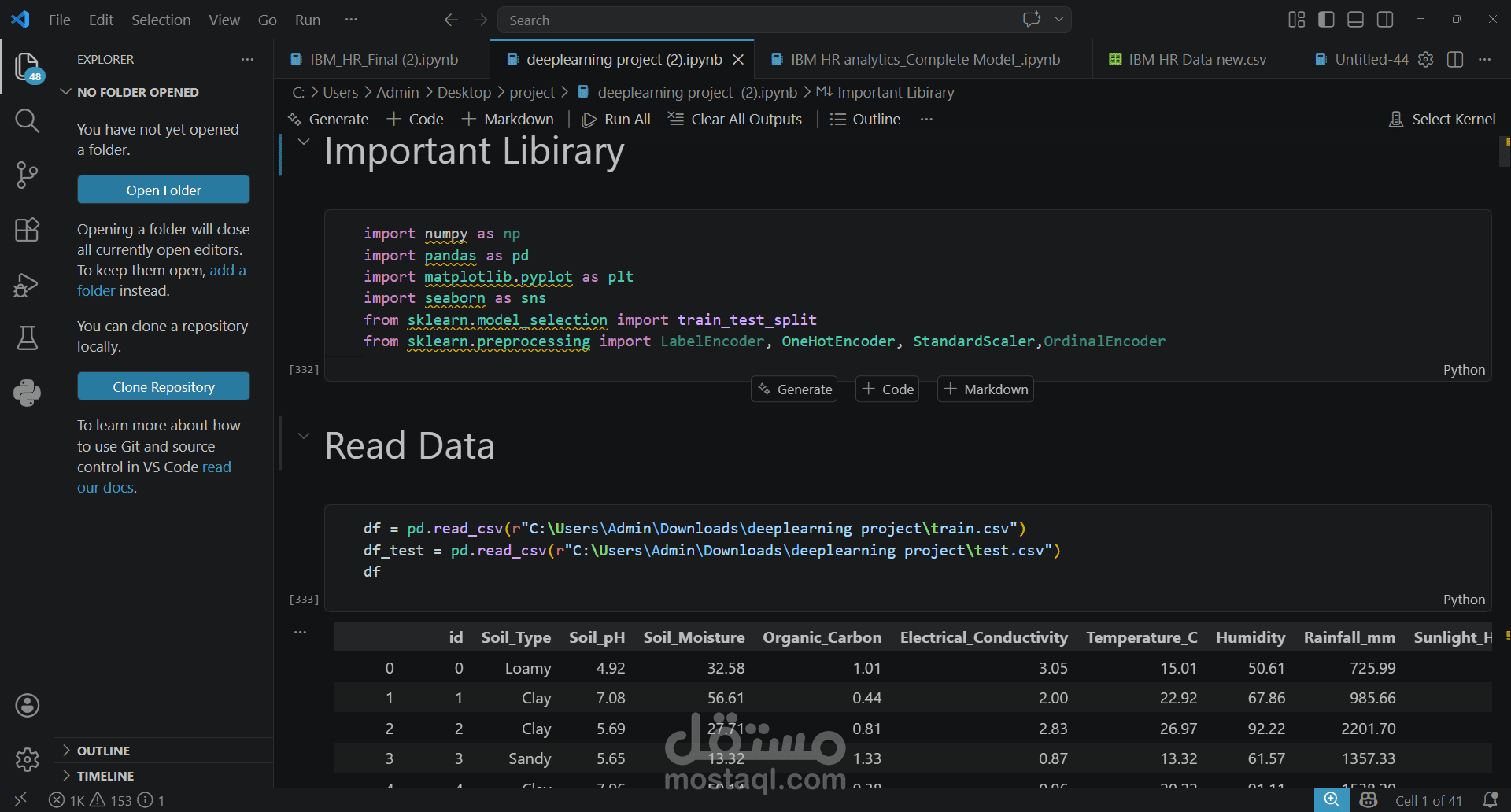Click the Clone Repository button
1511x812 pixels.
coord(164,386)
